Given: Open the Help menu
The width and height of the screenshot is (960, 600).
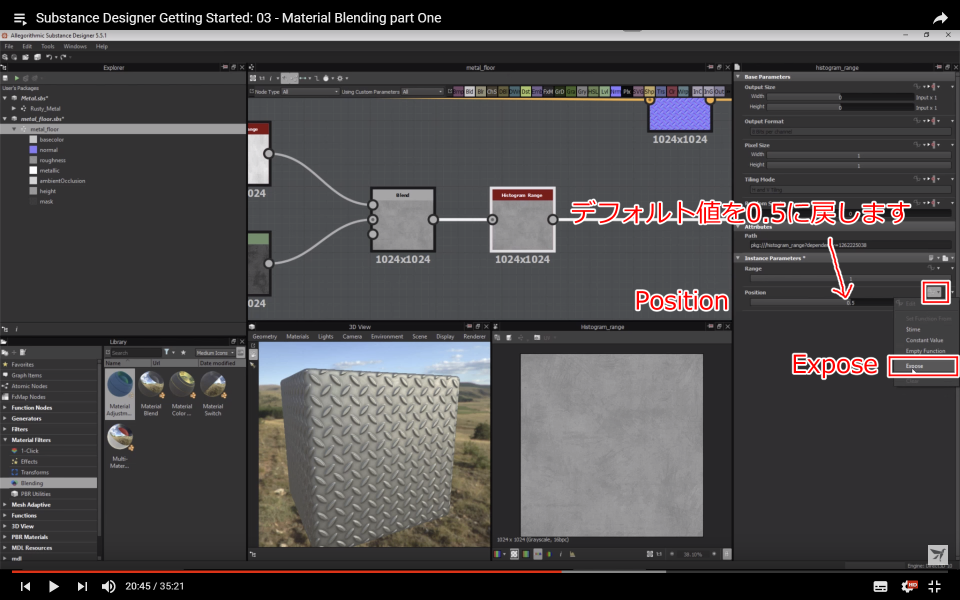Looking at the screenshot, I should point(102,47).
